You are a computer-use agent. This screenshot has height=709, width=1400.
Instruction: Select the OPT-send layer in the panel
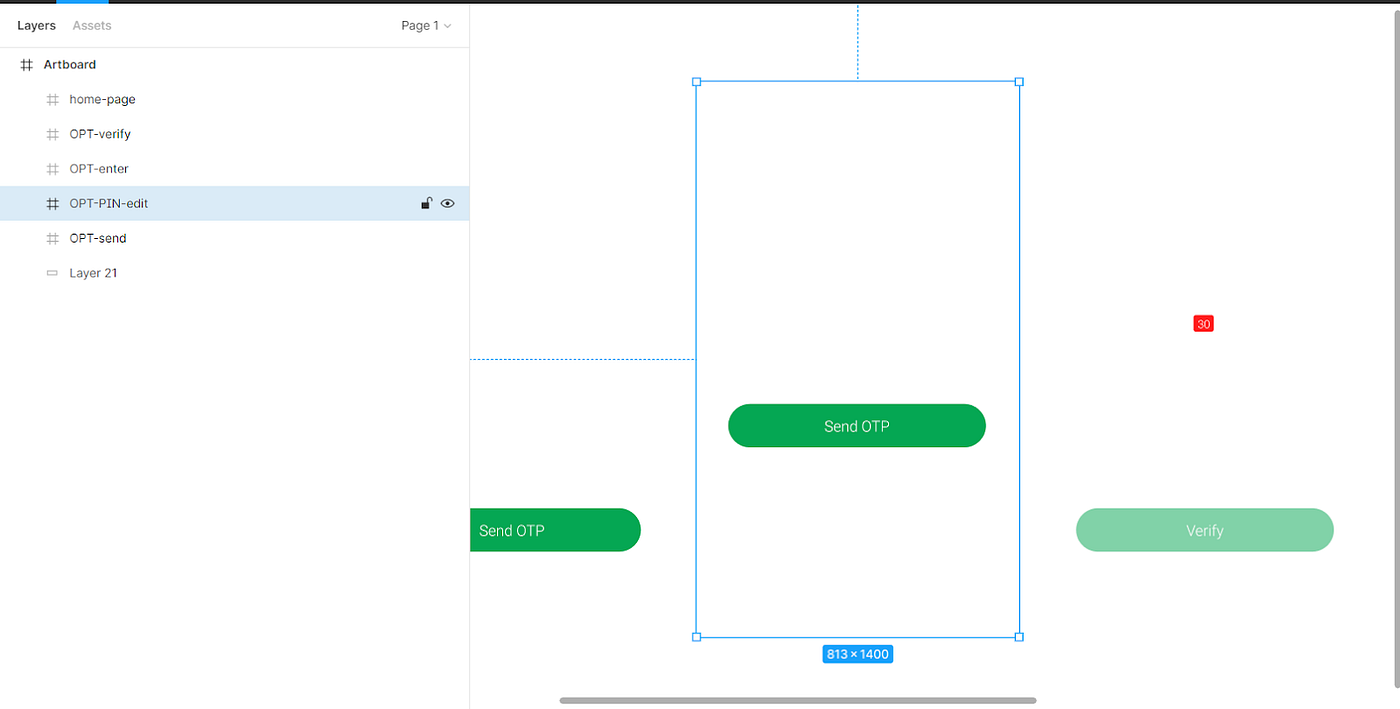point(98,238)
